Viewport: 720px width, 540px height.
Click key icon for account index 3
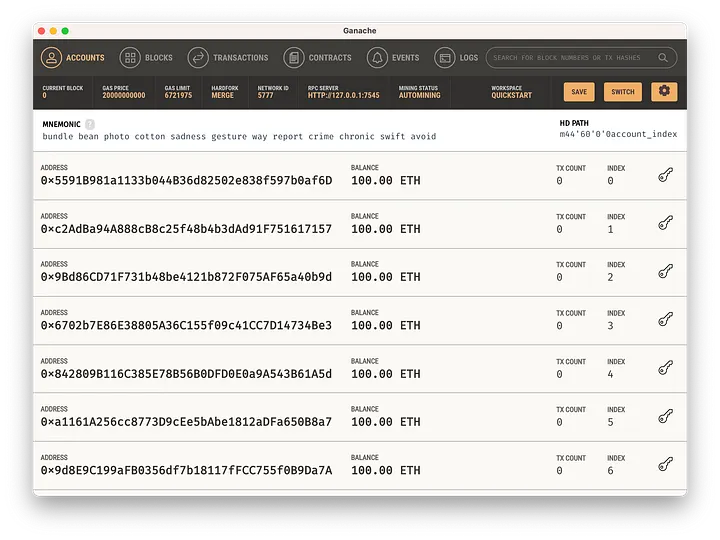click(666, 320)
